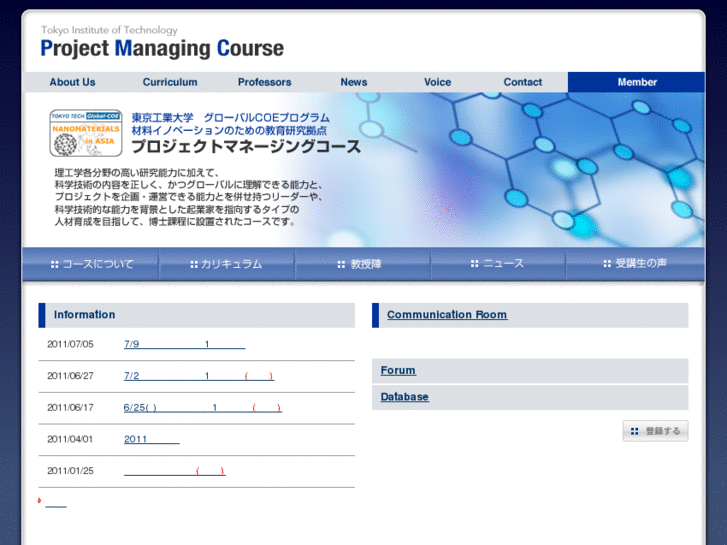
Task: Click the Nanomaterials in Asia Global-COE logo
Action: pyautogui.click(x=86, y=133)
